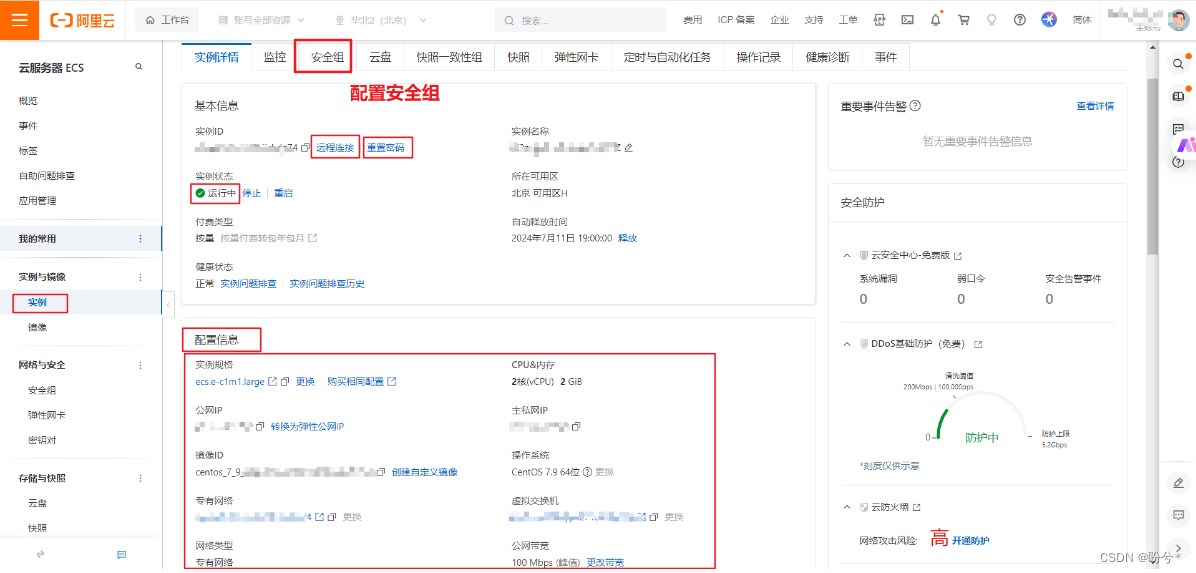Click 停止 to stop the instance
The image size is (1196, 573).
[252, 193]
